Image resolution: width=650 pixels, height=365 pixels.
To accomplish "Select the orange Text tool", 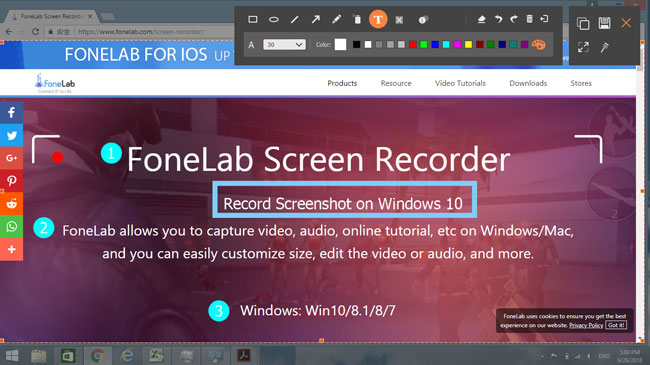I will pos(378,19).
